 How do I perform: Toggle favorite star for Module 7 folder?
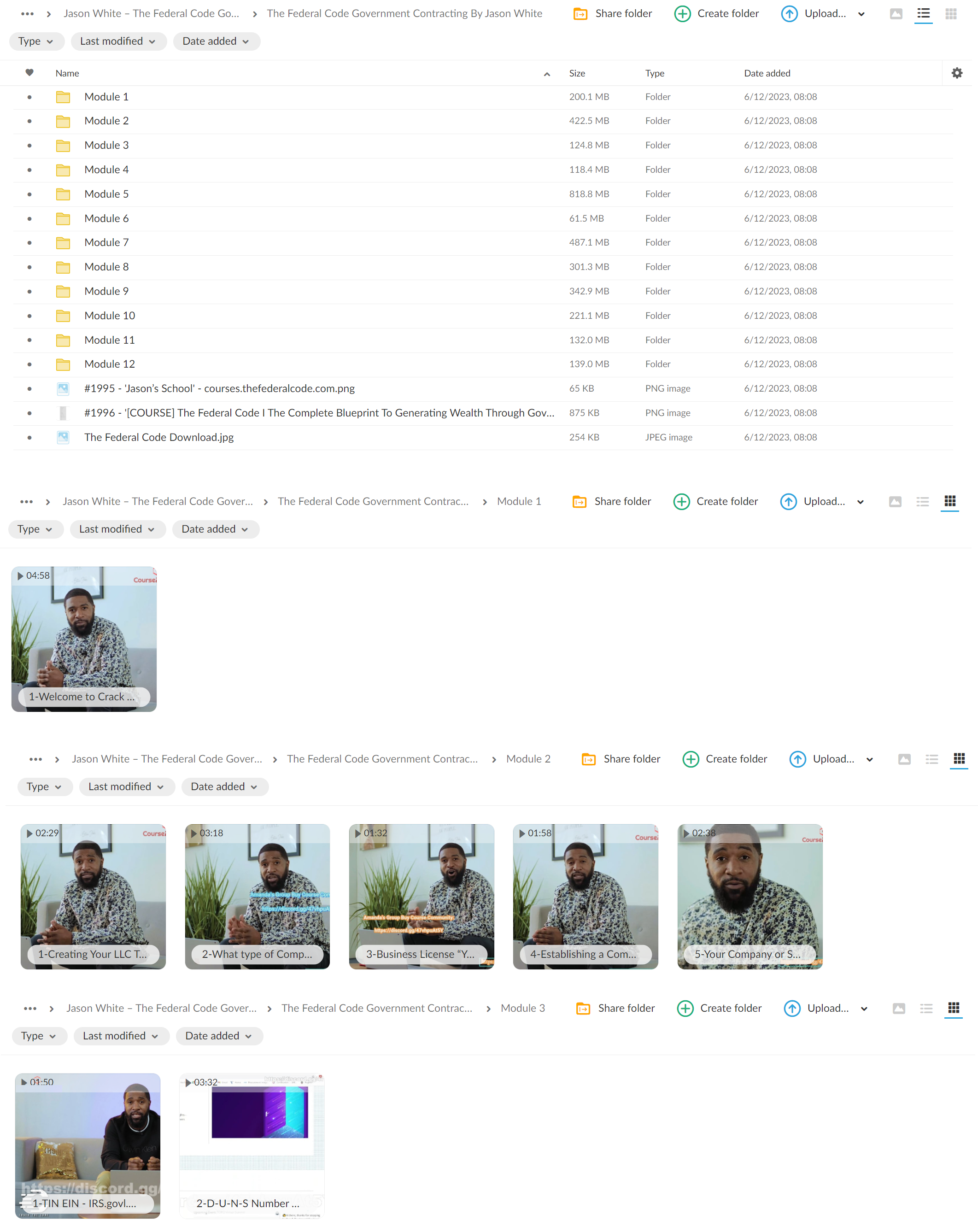coord(30,242)
